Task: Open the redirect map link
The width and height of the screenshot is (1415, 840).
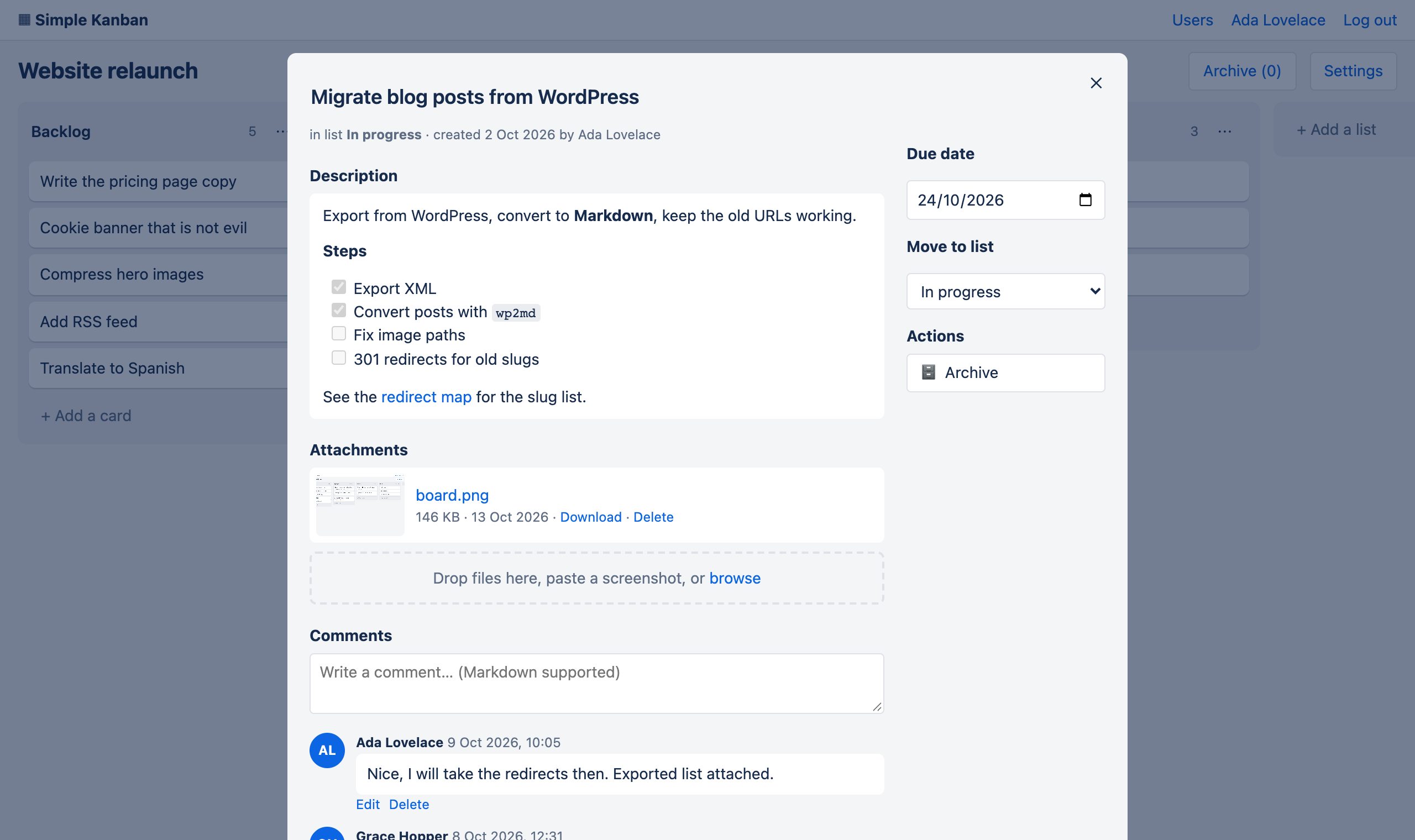Action: [426, 397]
